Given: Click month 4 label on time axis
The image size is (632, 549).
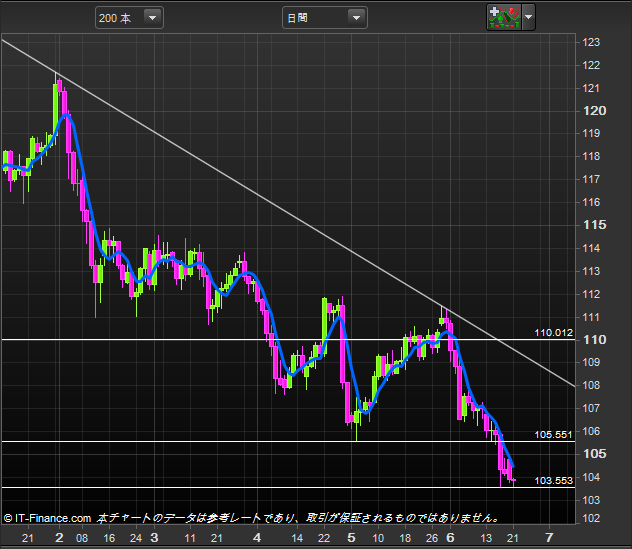Looking at the screenshot, I should click(257, 537).
